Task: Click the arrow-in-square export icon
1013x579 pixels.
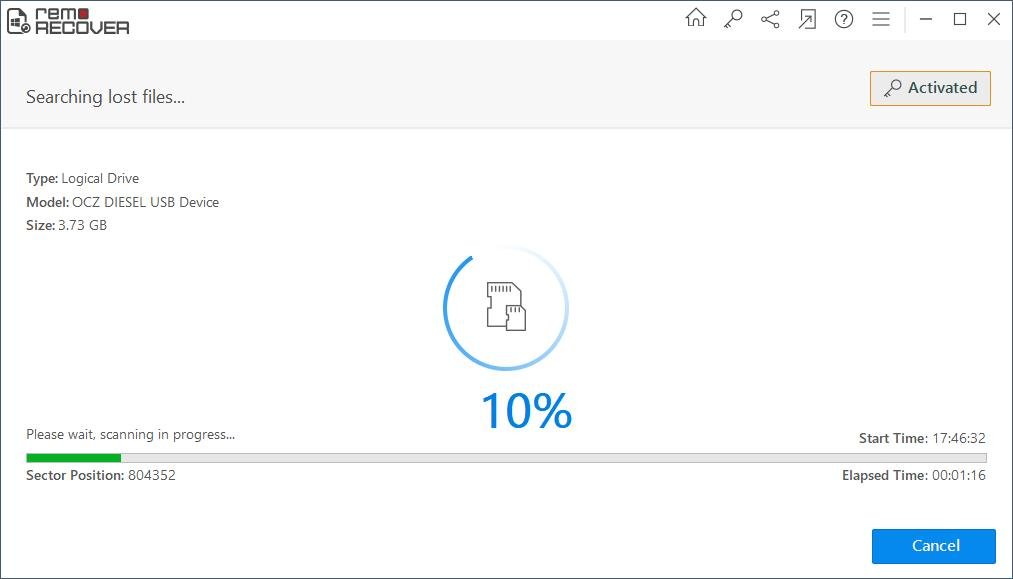Action: 807,19
